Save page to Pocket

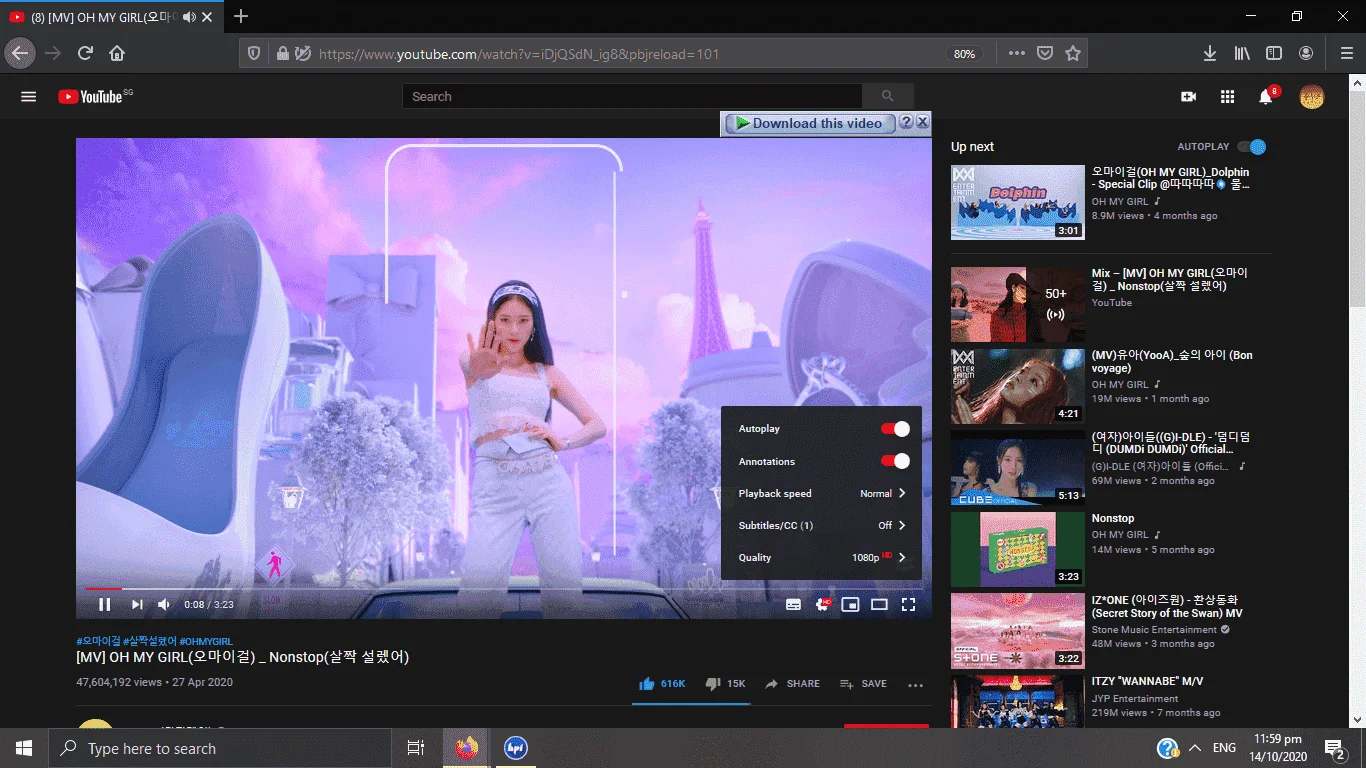tap(1045, 53)
